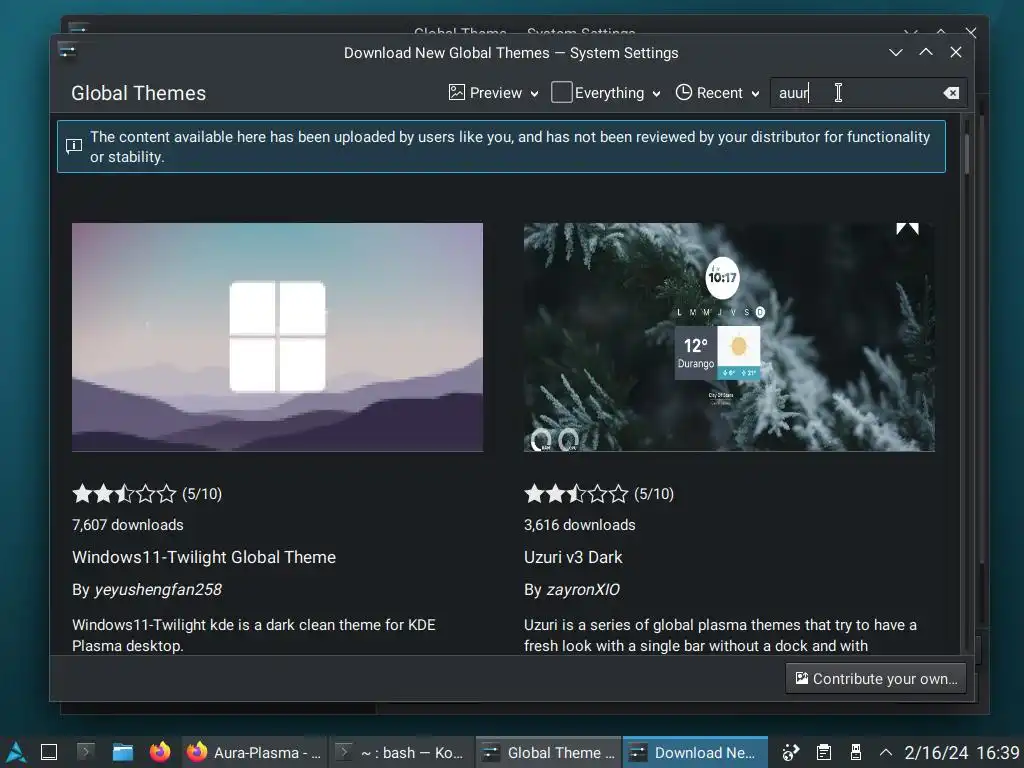Image resolution: width=1024 pixels, height=768 pixels.
Task: Open the removable devices tray icon
Action: (856, 752)
